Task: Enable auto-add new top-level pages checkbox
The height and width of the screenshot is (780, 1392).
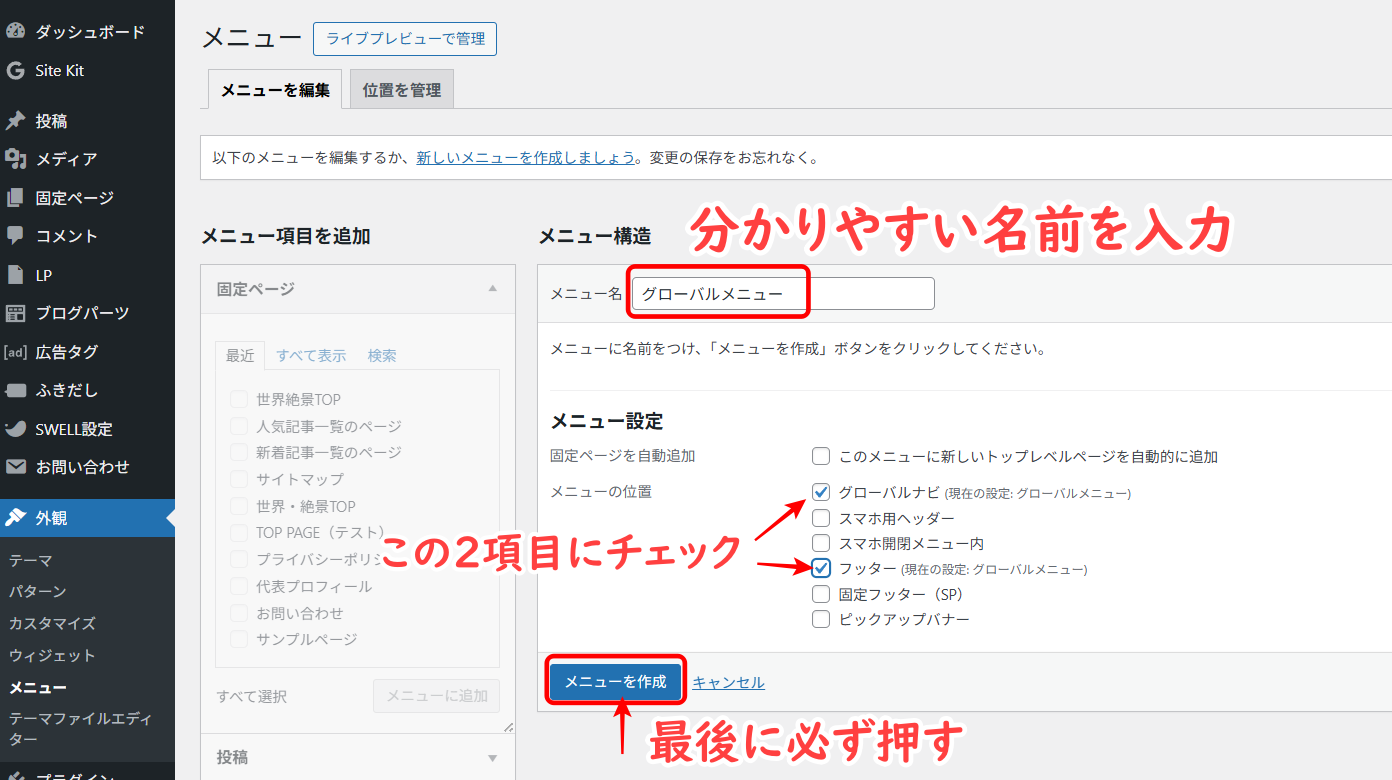Action: [821, 457]
